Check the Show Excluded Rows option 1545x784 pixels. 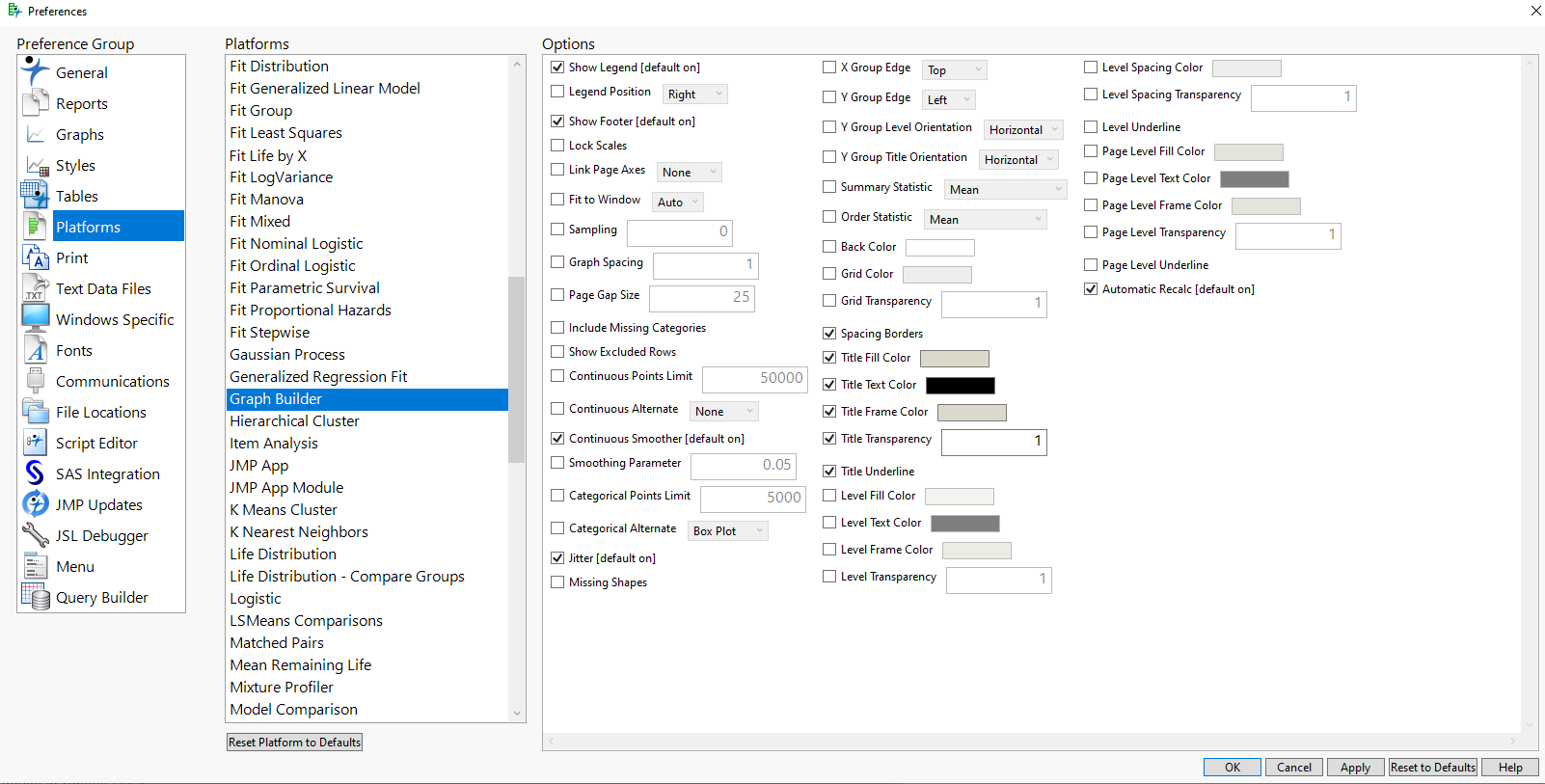tap(557, 352)
